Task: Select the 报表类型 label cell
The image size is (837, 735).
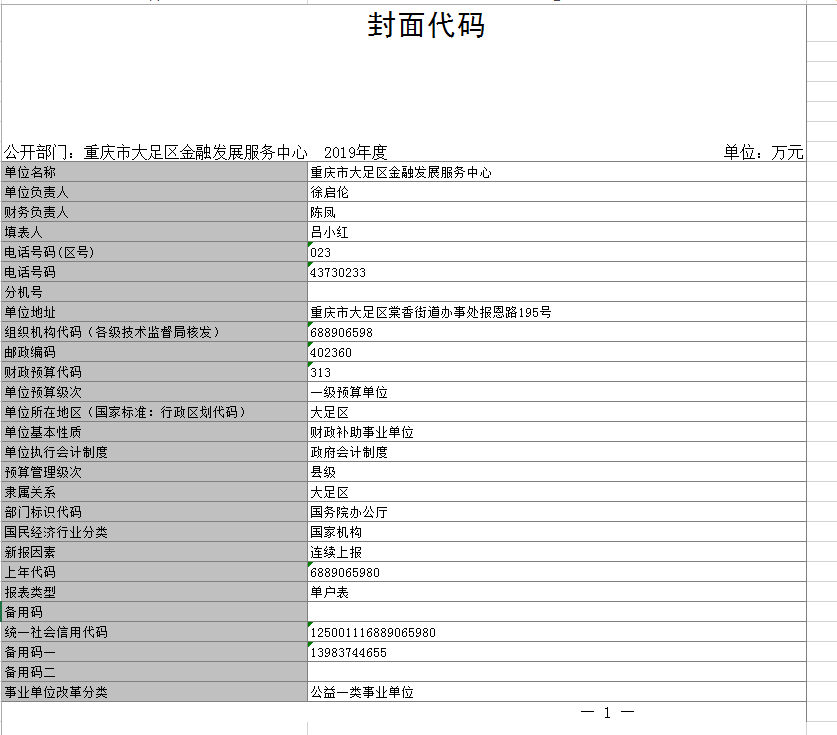Action: [x=154, y=592]
